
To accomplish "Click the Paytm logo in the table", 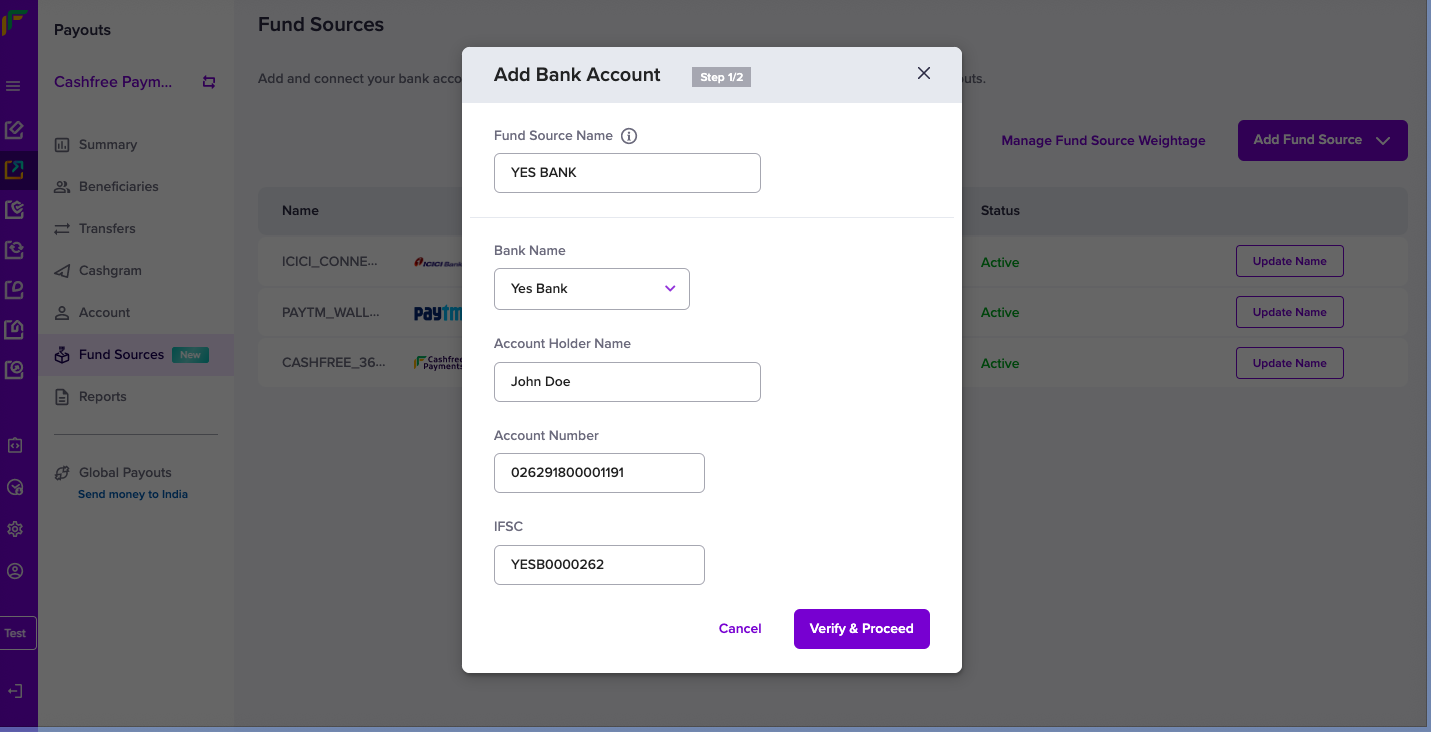I will (x=438, y=313).
